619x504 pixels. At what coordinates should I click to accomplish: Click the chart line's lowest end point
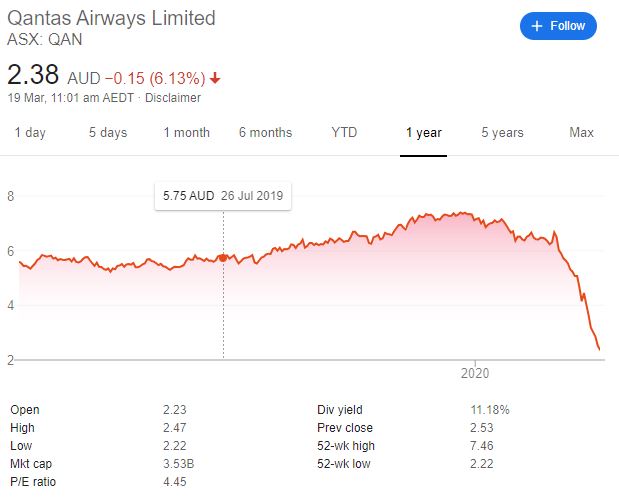tap(599, 349)
